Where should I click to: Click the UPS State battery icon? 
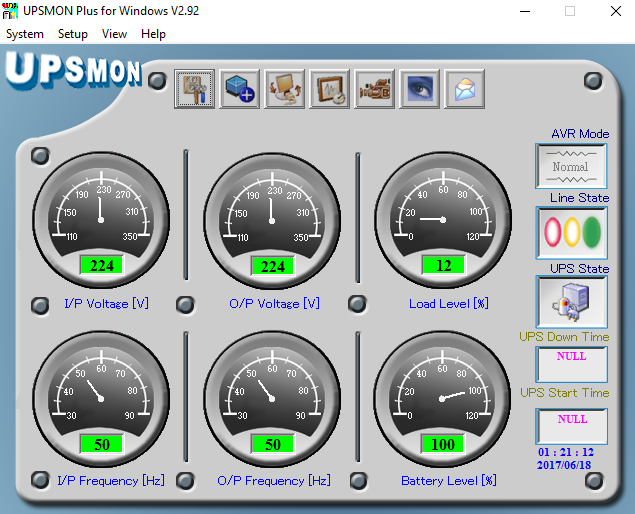click(571, 302)
